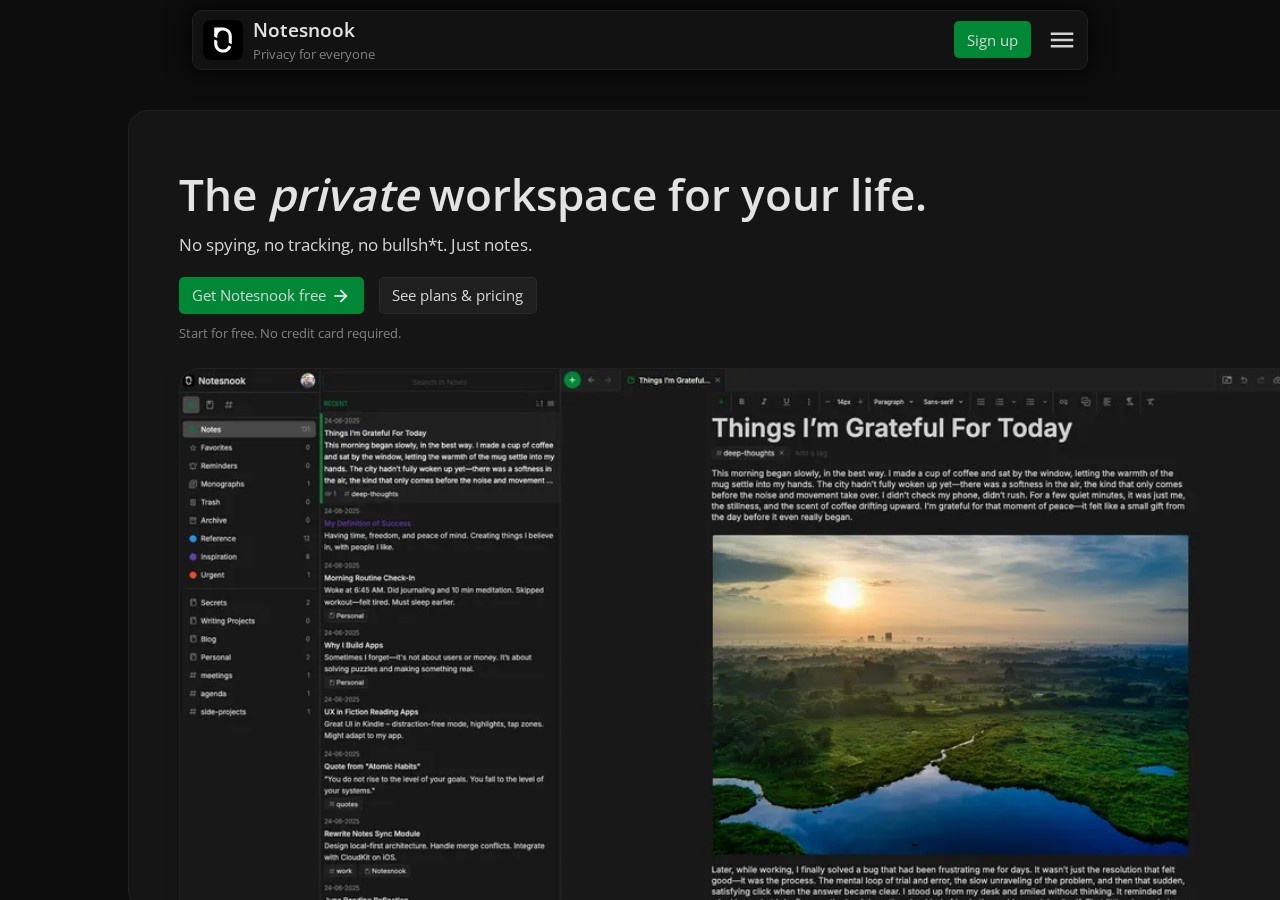
Task: Open note 'Quote from Atomic Habits'
Action: coord(439,780)
